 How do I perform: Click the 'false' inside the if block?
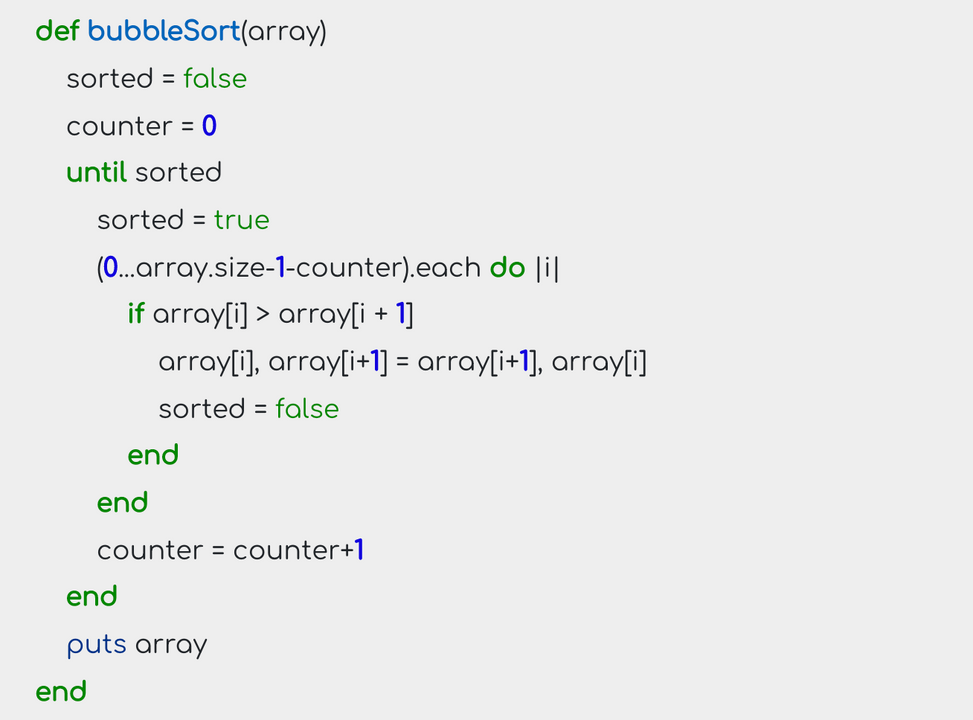coord(307,409)
